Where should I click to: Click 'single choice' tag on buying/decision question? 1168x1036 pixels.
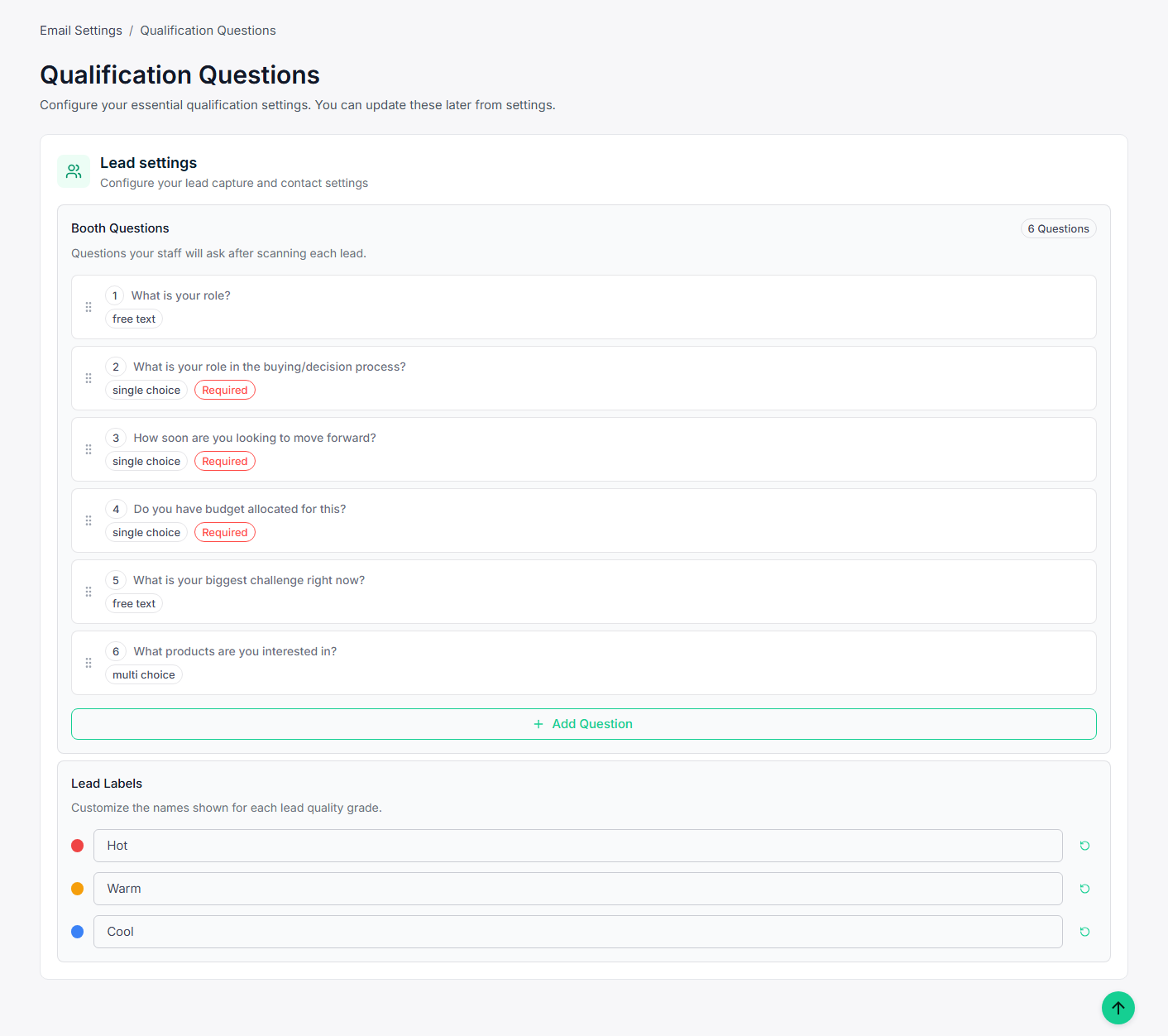pos(146,391)
